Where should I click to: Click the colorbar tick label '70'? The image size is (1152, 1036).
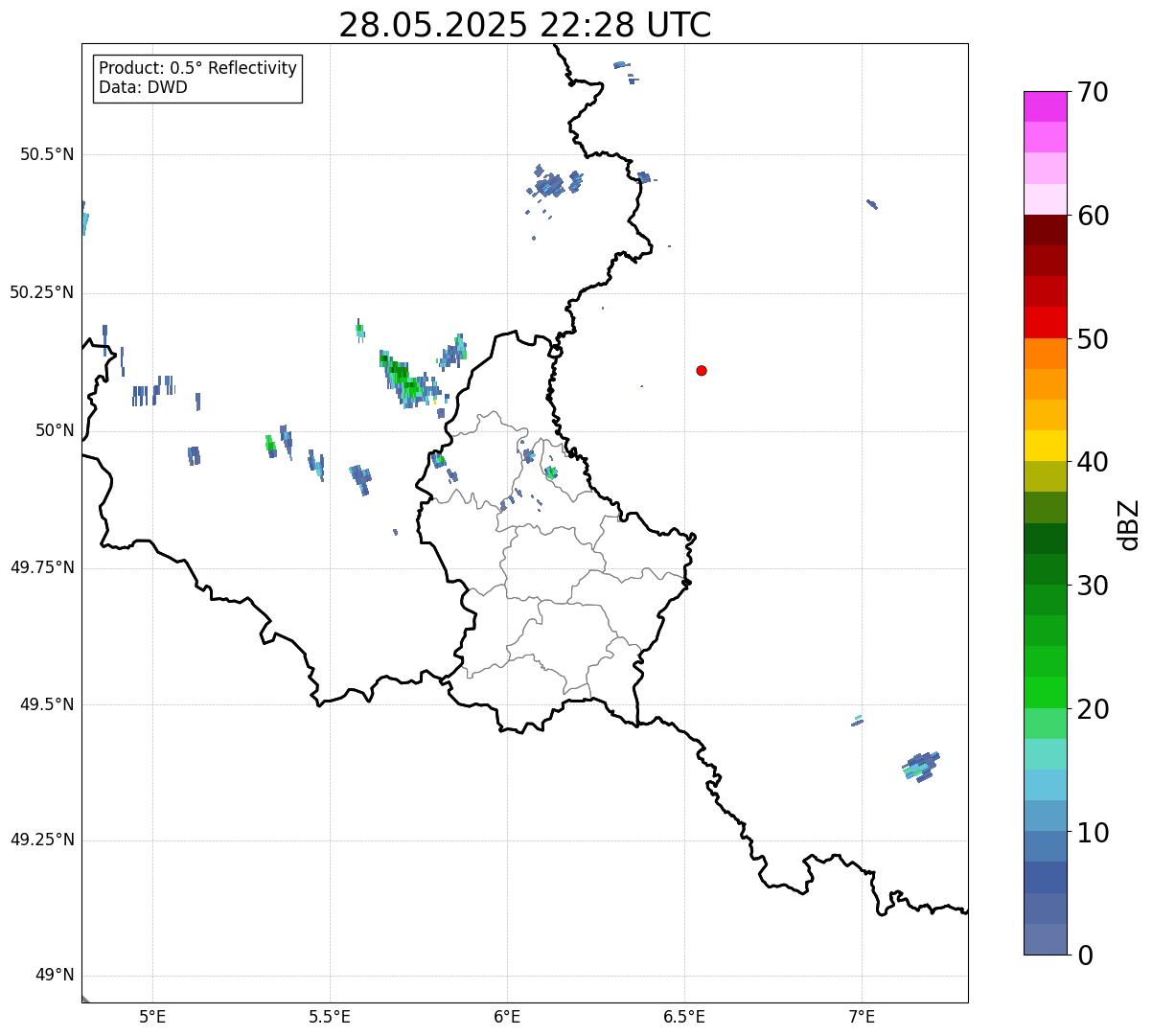click(x=1093, y=93)
